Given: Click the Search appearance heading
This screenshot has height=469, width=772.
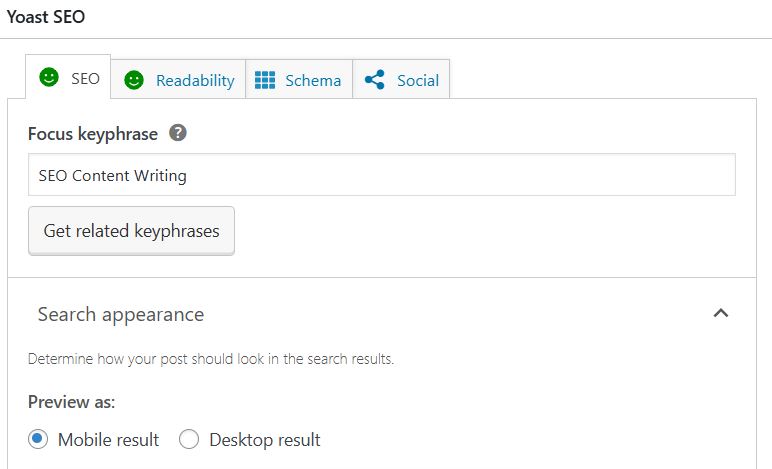Looking at the screenshot, I should [121, 314].
